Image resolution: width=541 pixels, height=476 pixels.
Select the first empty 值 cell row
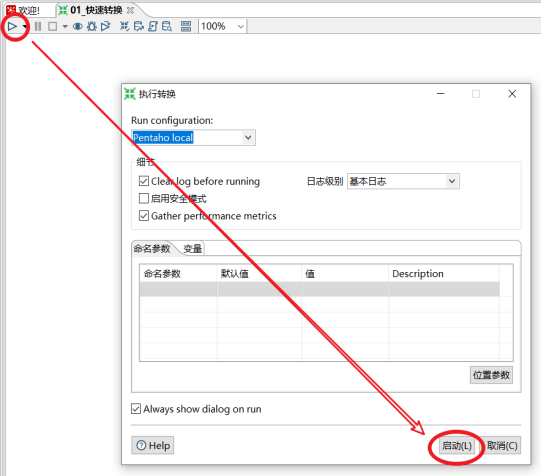pyautogui.click(x=345, y=289)
